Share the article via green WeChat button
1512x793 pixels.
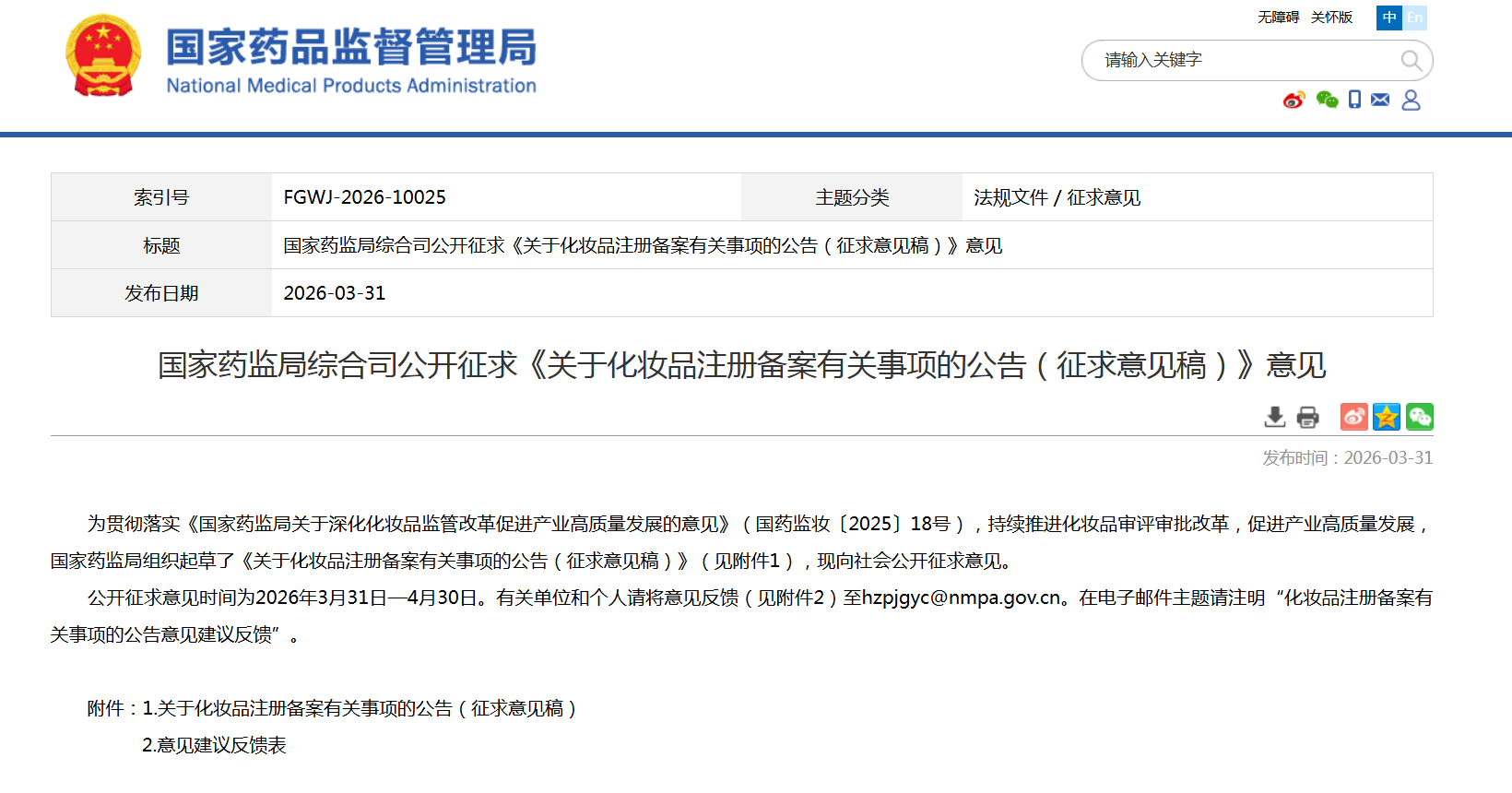click(x=1419, y=417)
